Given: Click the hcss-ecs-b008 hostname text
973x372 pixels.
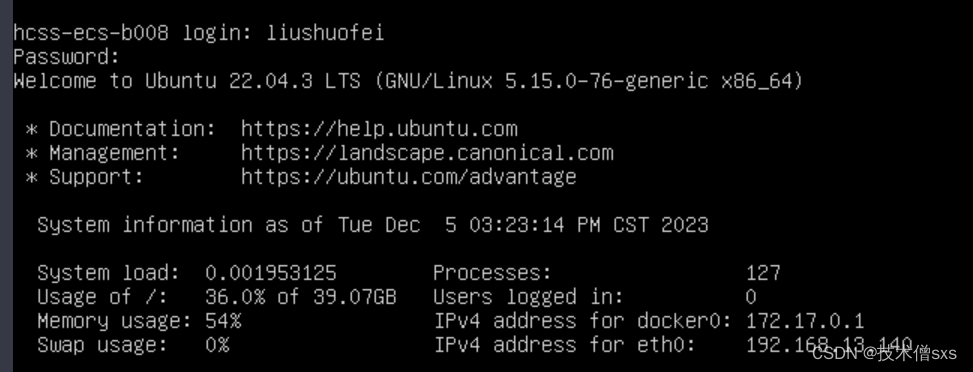Looking at the screenshot, I should pyautogui.click(x=91, y=34).
